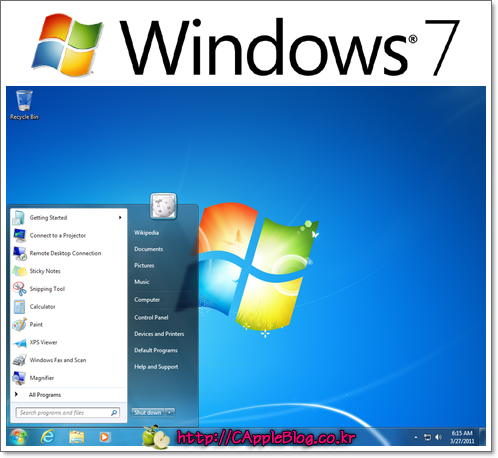Select the Calculator text entry
498x458 pixels.
(42, 307)
